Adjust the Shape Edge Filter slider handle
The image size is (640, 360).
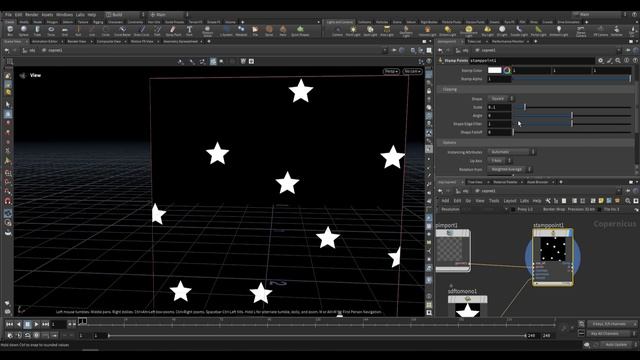pyautogui.click(x=572, y=124)
